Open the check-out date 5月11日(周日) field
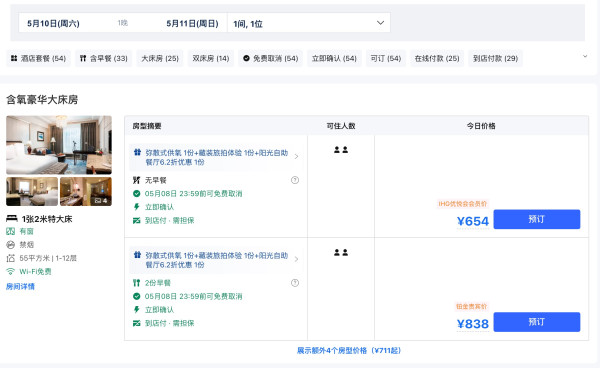The width and height of the screenshot is (600, 368). coord(192,24)
